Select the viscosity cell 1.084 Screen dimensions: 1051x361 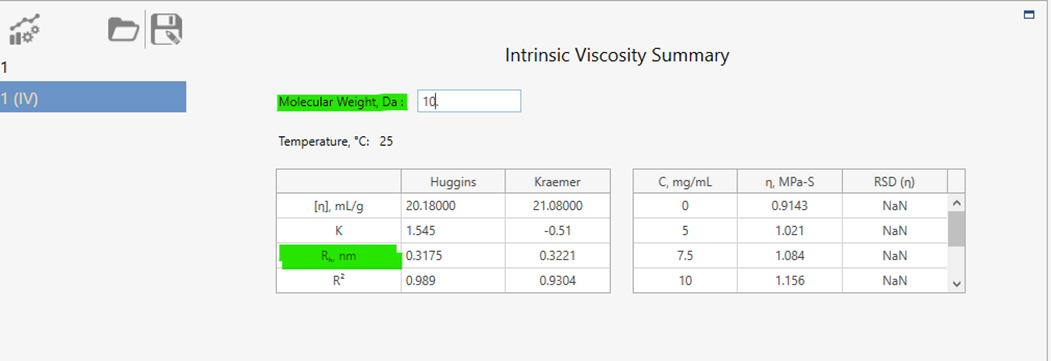790,256
